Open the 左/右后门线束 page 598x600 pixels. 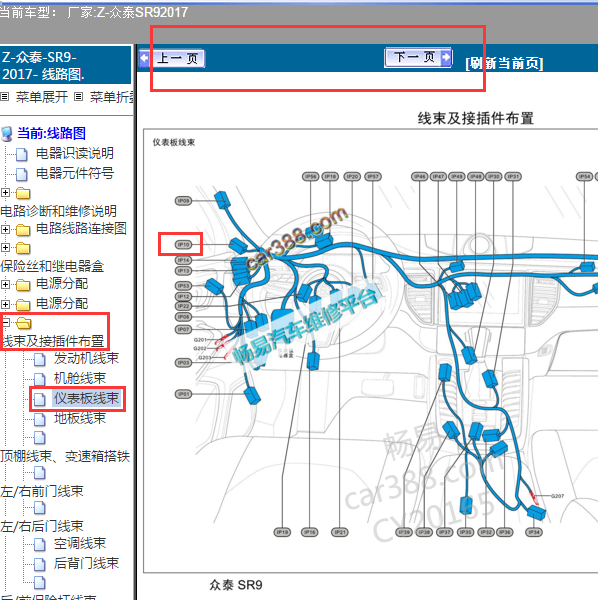point(42,526)
